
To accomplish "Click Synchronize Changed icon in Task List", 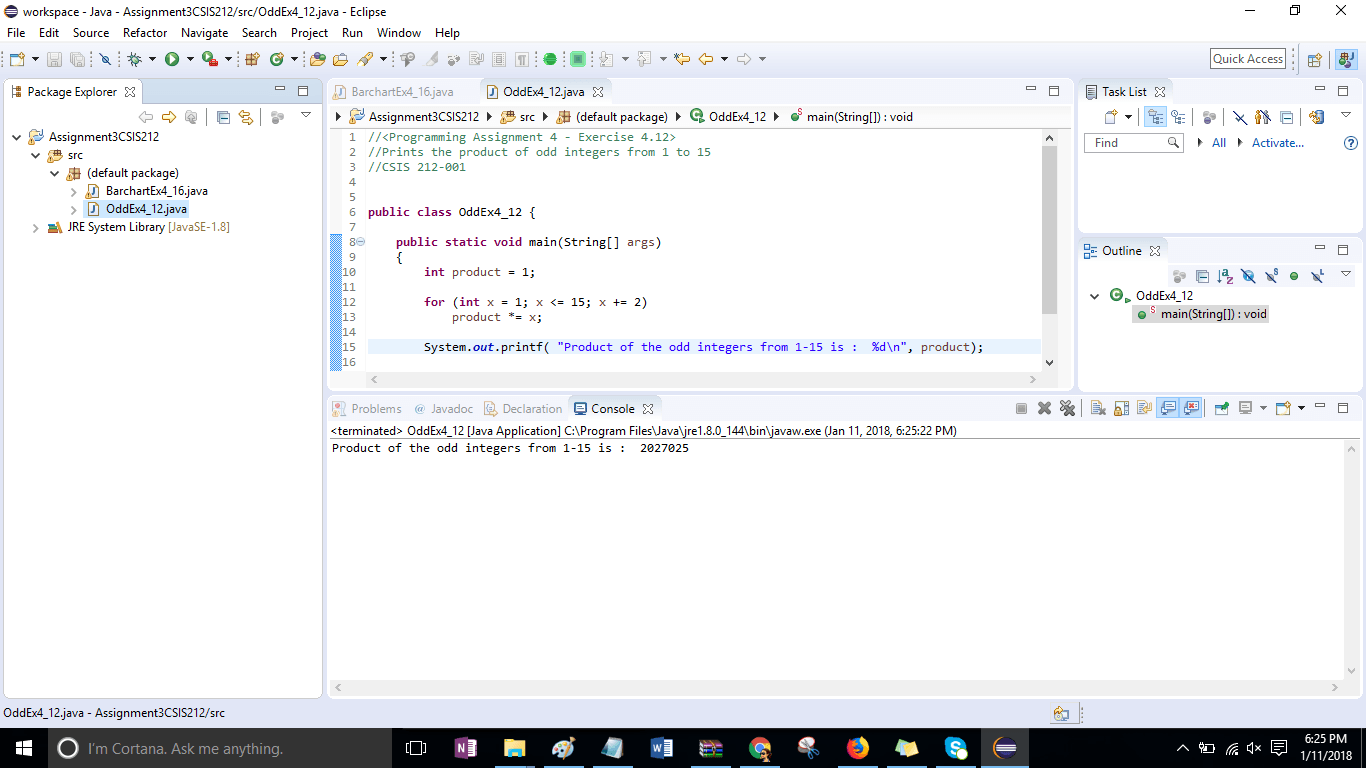I will coord(1316,117).
